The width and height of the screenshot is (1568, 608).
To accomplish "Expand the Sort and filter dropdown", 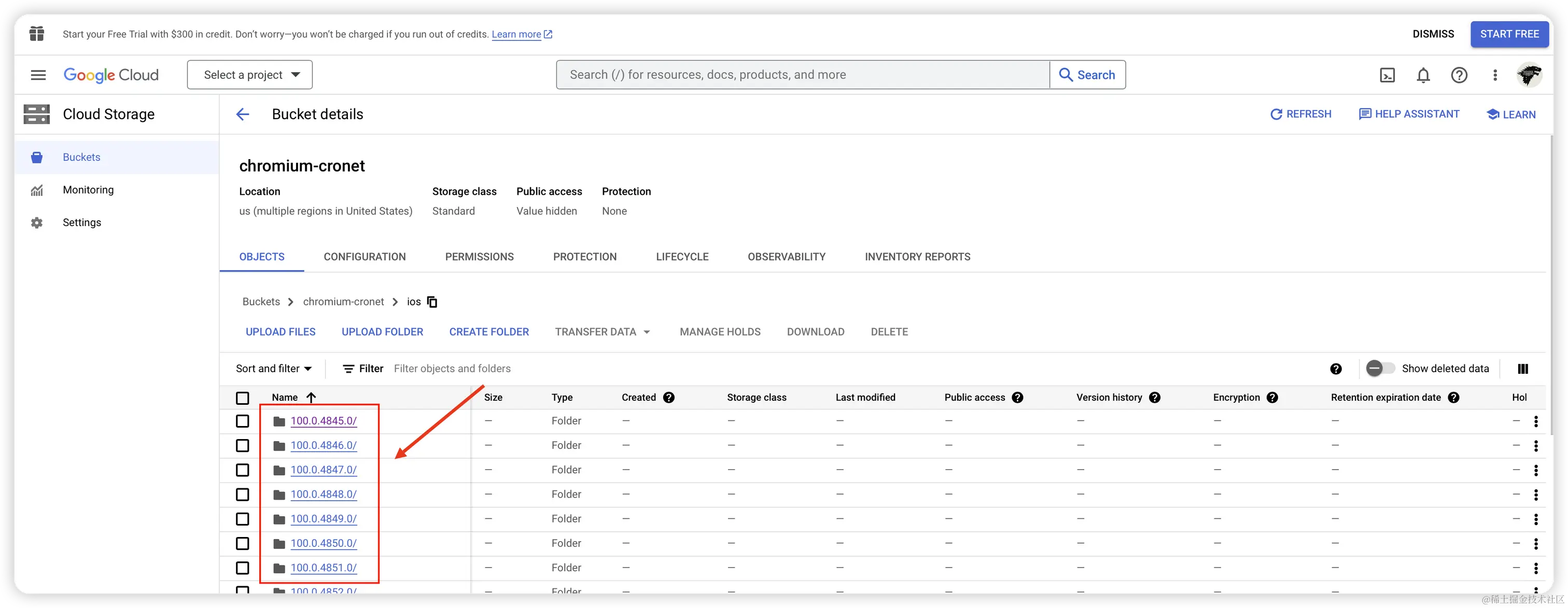I will point(273,369).
